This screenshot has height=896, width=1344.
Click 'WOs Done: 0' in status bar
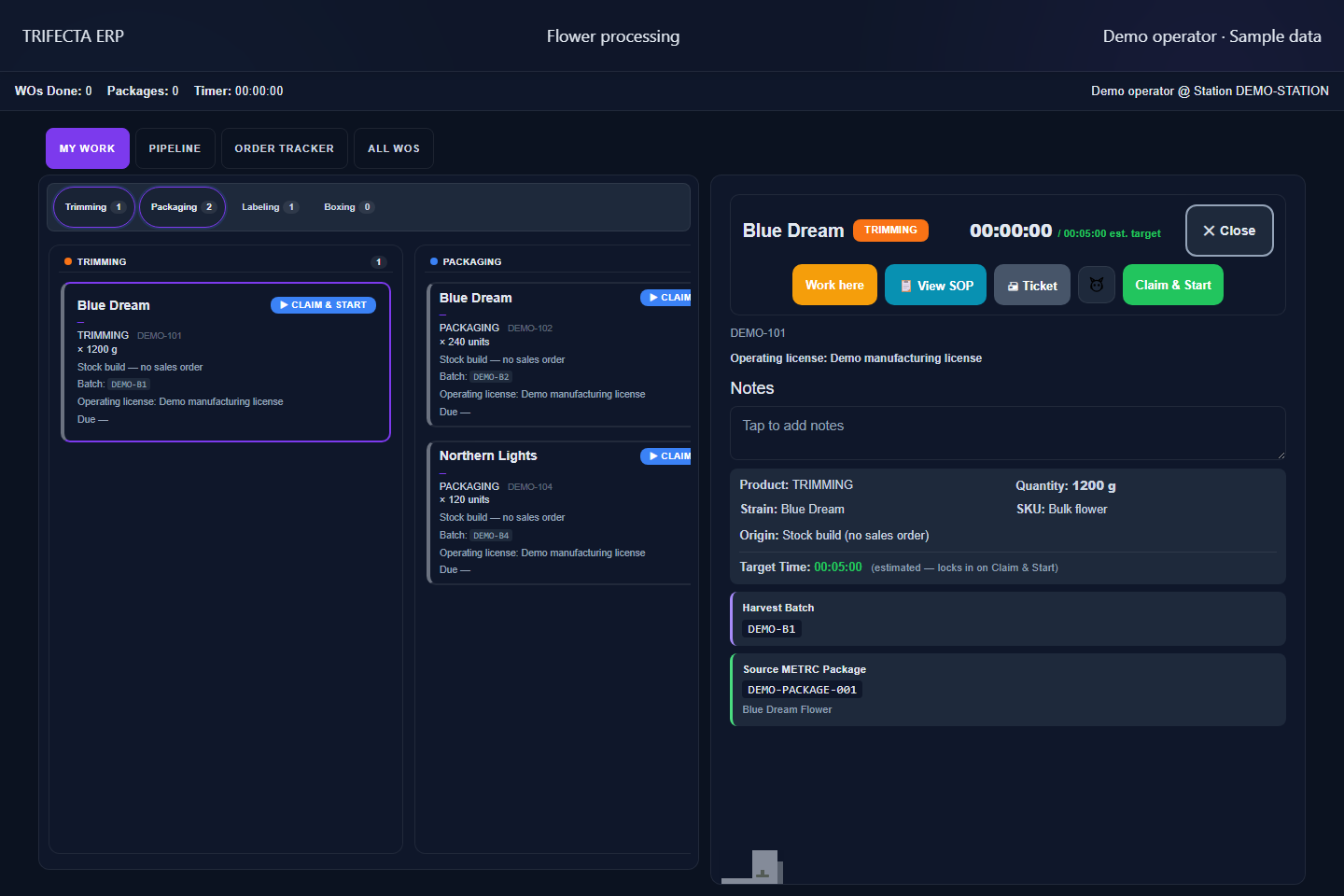(53, 91)
